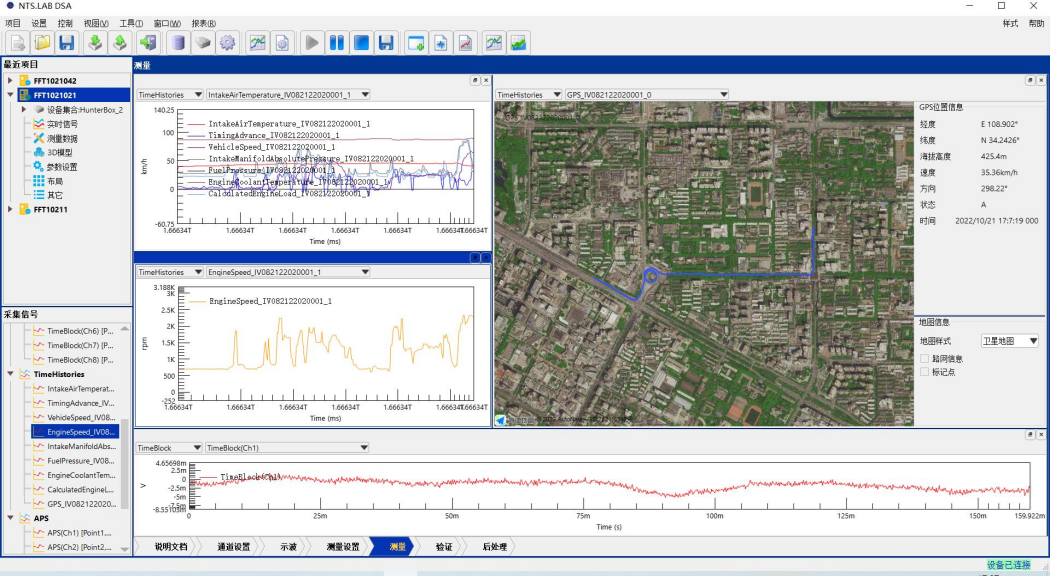The width and height of the screenshot is (1050, 576).
Task: Open the 项目 menu
Action: pyautogui.click(x=13, y=23)
